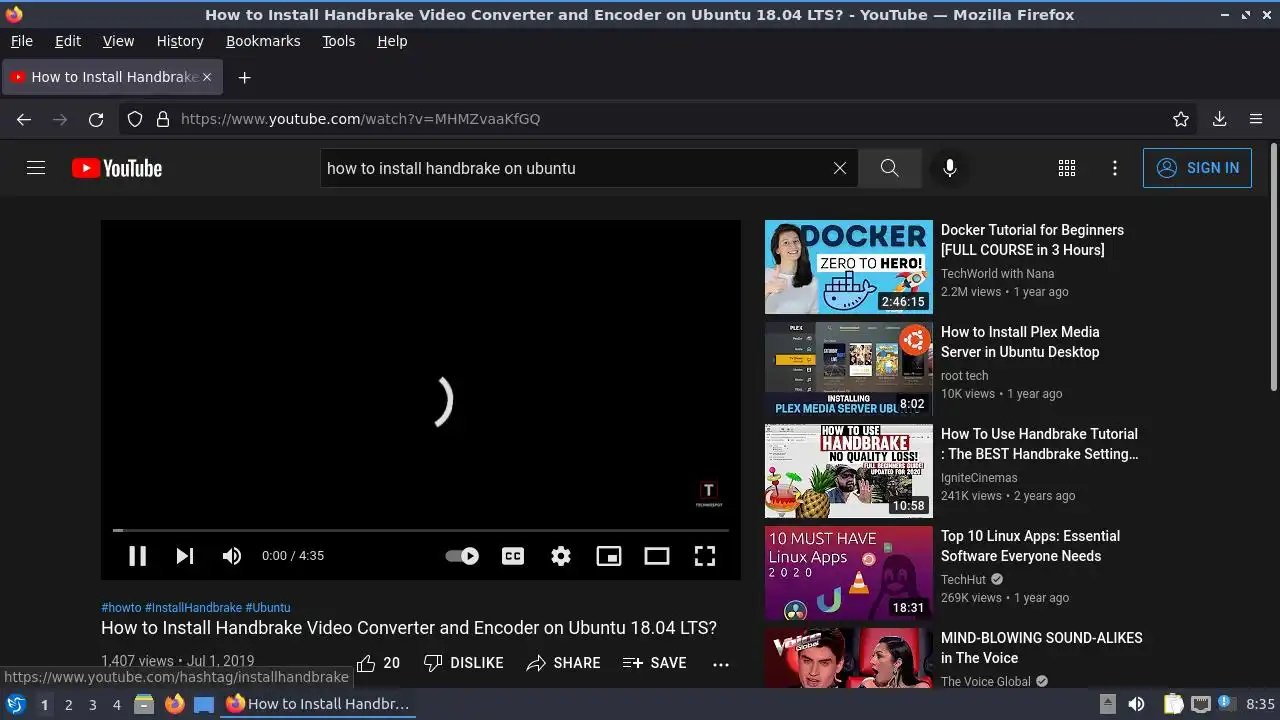The width and height of the screenshot is (1280, 720).
Task: Submit search with magnifier button
Action: (x=890, y=168)
